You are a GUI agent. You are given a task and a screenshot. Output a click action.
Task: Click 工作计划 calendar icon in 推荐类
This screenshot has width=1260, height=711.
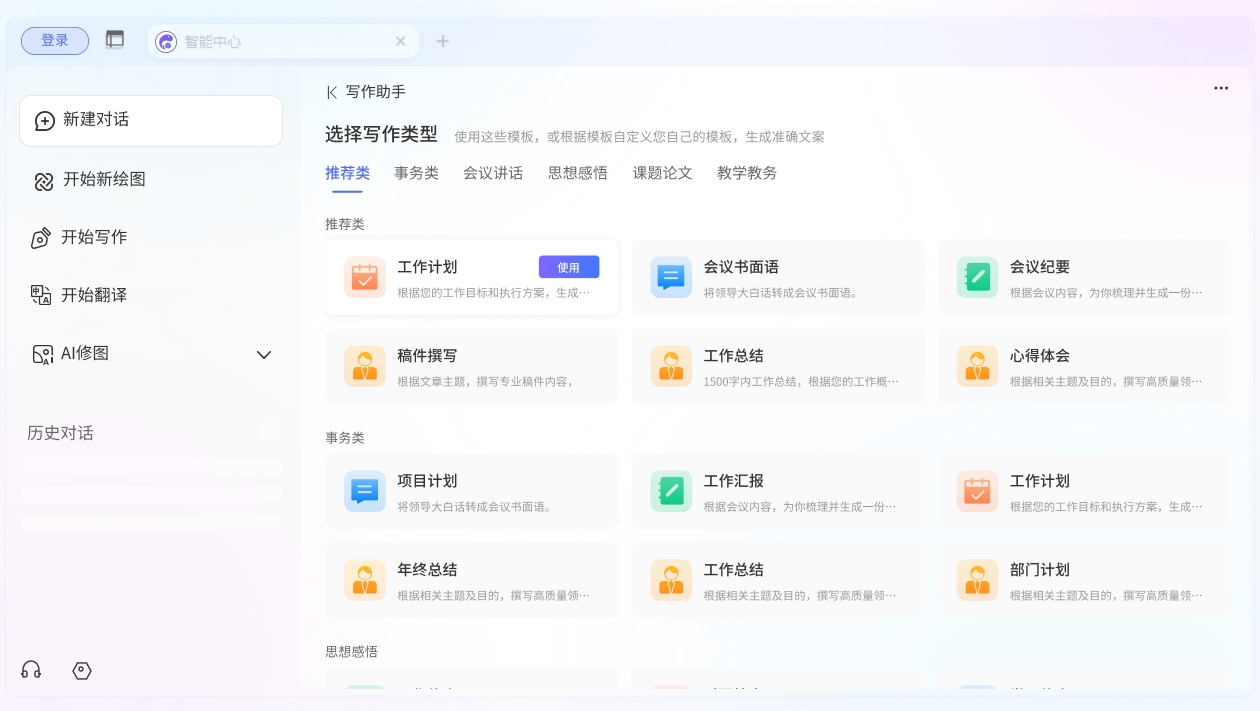click(x=365, y=277)
